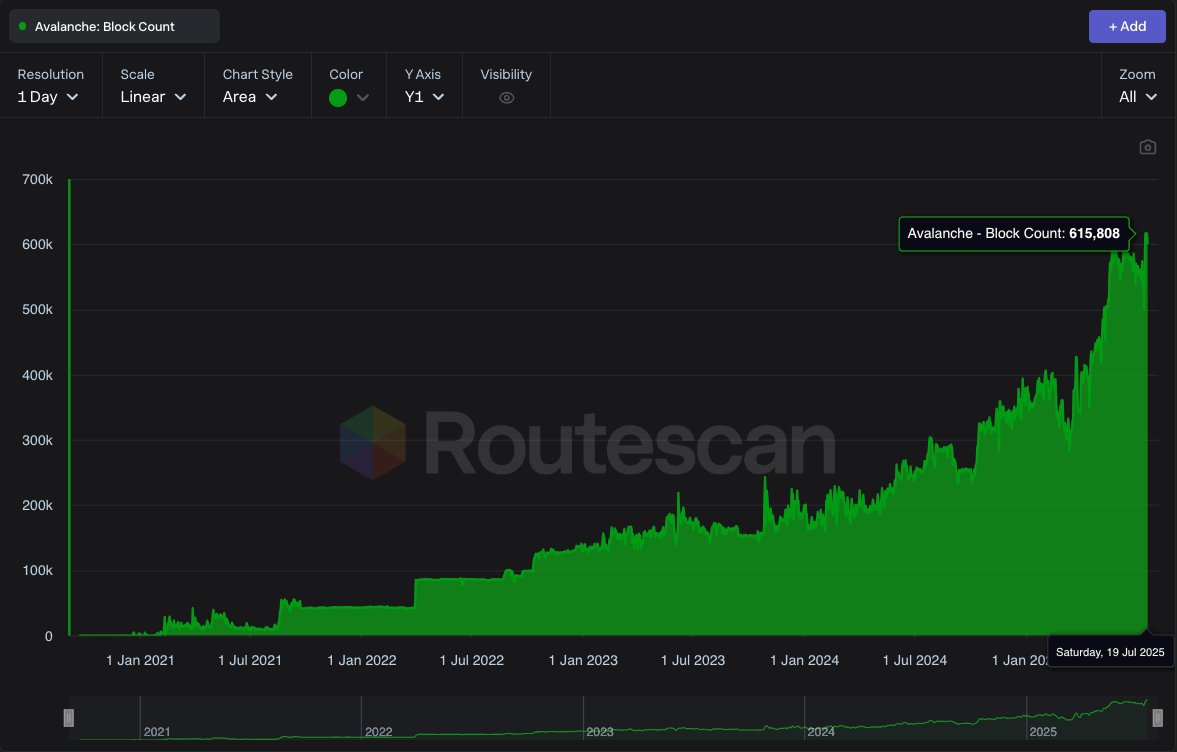Viewport: 1177px width, 752px height.
Task: Click the Visibility label
Action: pyautogui.click(x=506, y=74)
